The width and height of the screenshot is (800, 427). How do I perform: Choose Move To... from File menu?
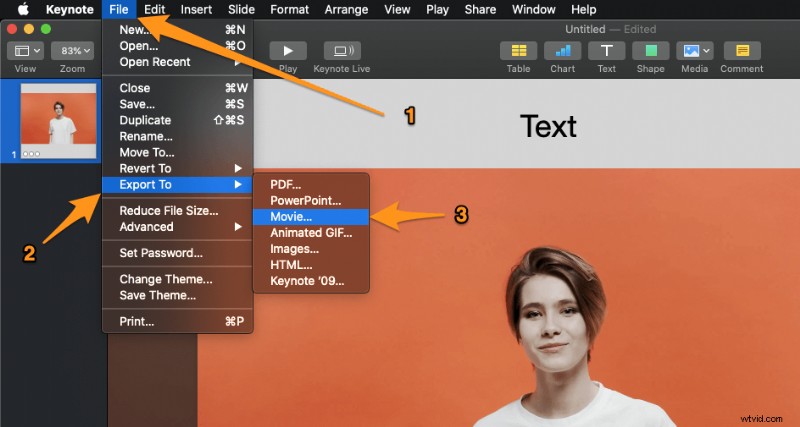click(178, 153)
